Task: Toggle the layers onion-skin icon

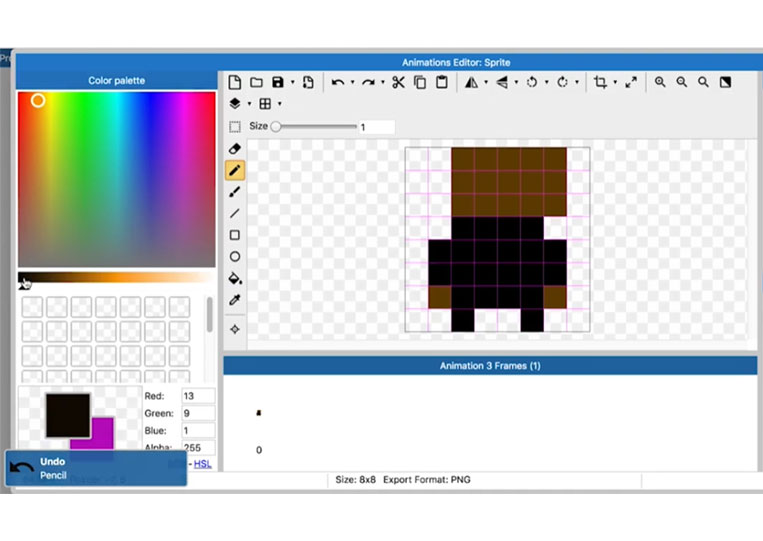Action: click(x=235, y=104)
